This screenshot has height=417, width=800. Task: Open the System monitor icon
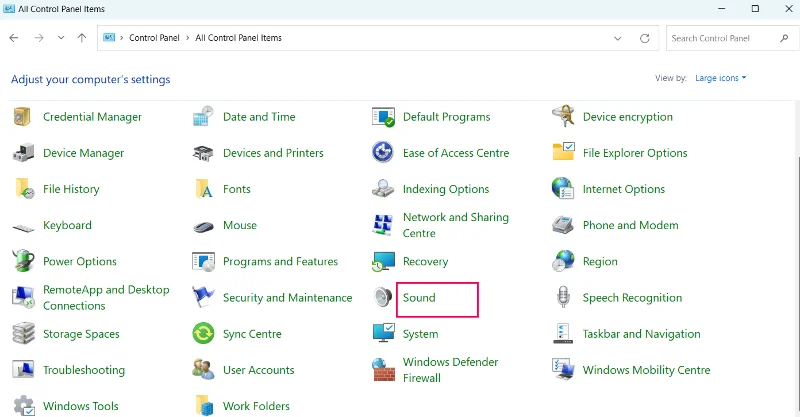tap(384, 333)
